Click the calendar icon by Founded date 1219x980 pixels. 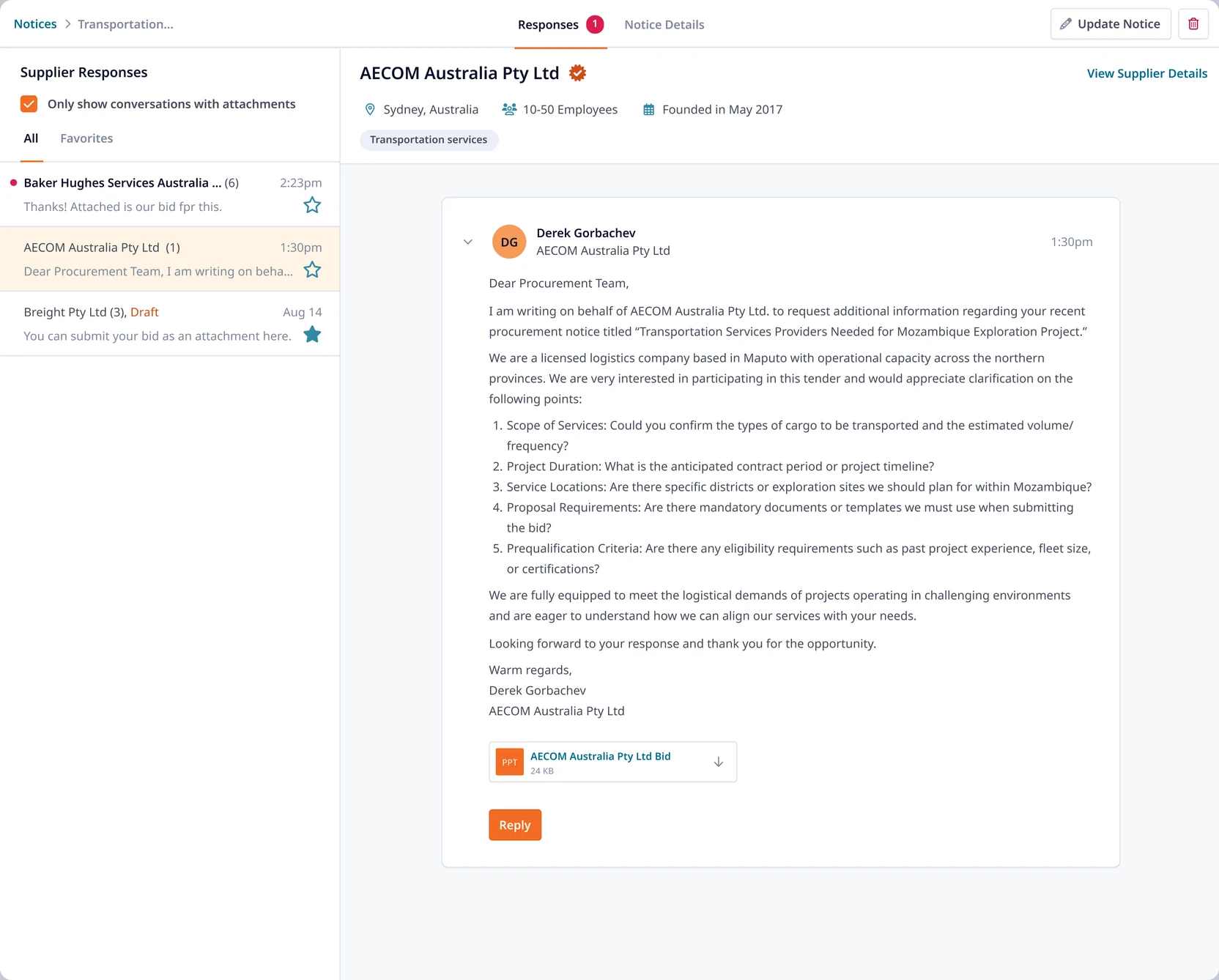point(648,110)
